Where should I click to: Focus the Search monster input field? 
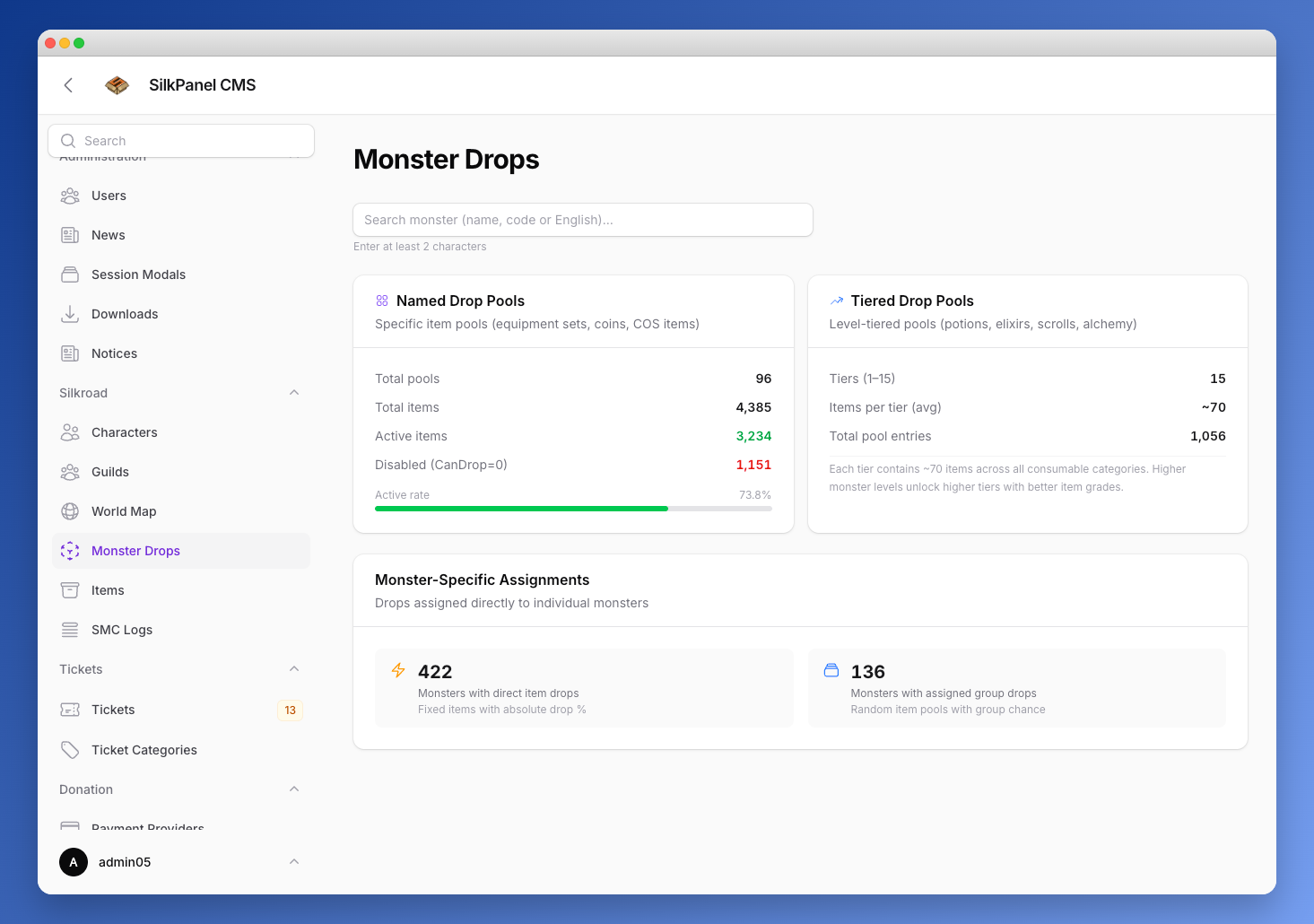[x=583, y=220]
